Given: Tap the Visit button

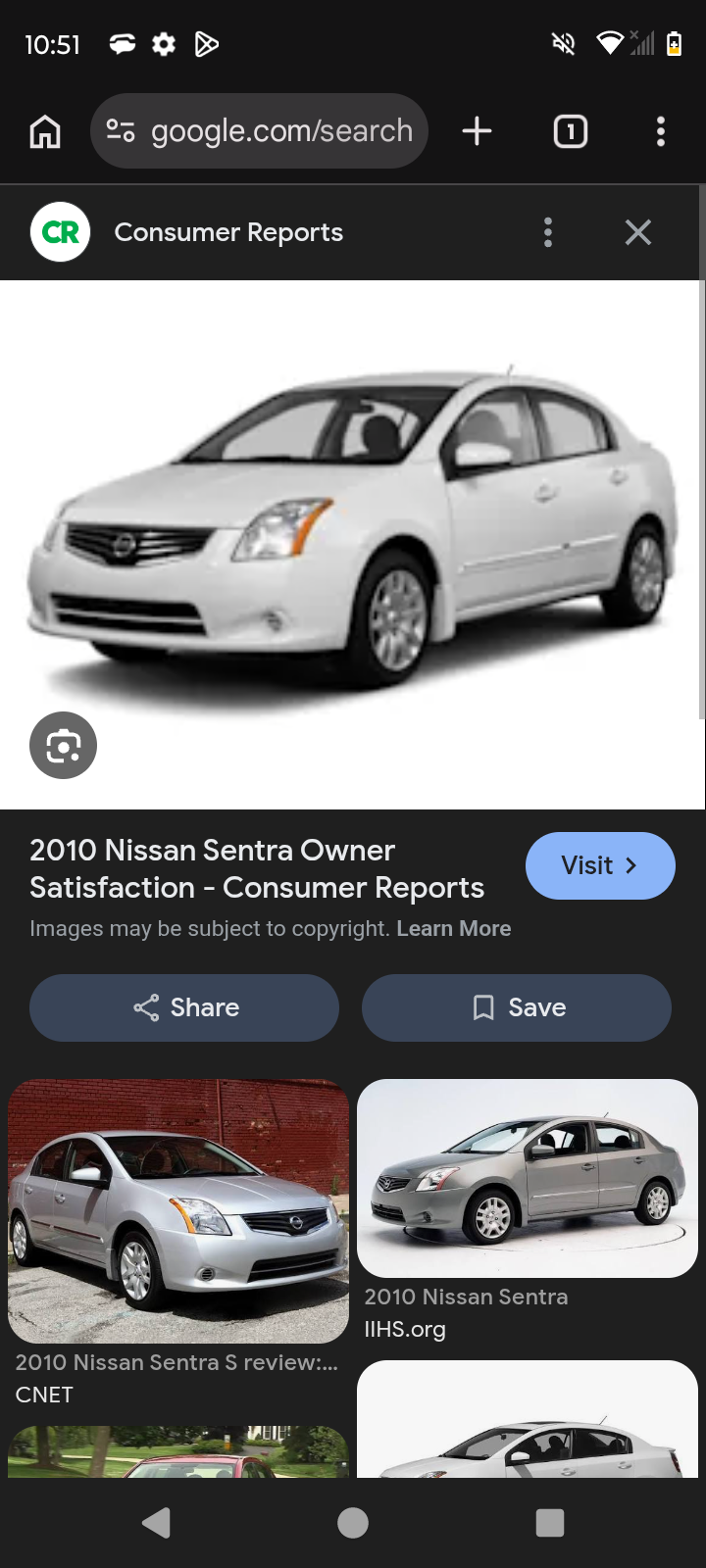Looking at the screenshot, I should pyautogui.click(x=600, y=865).
